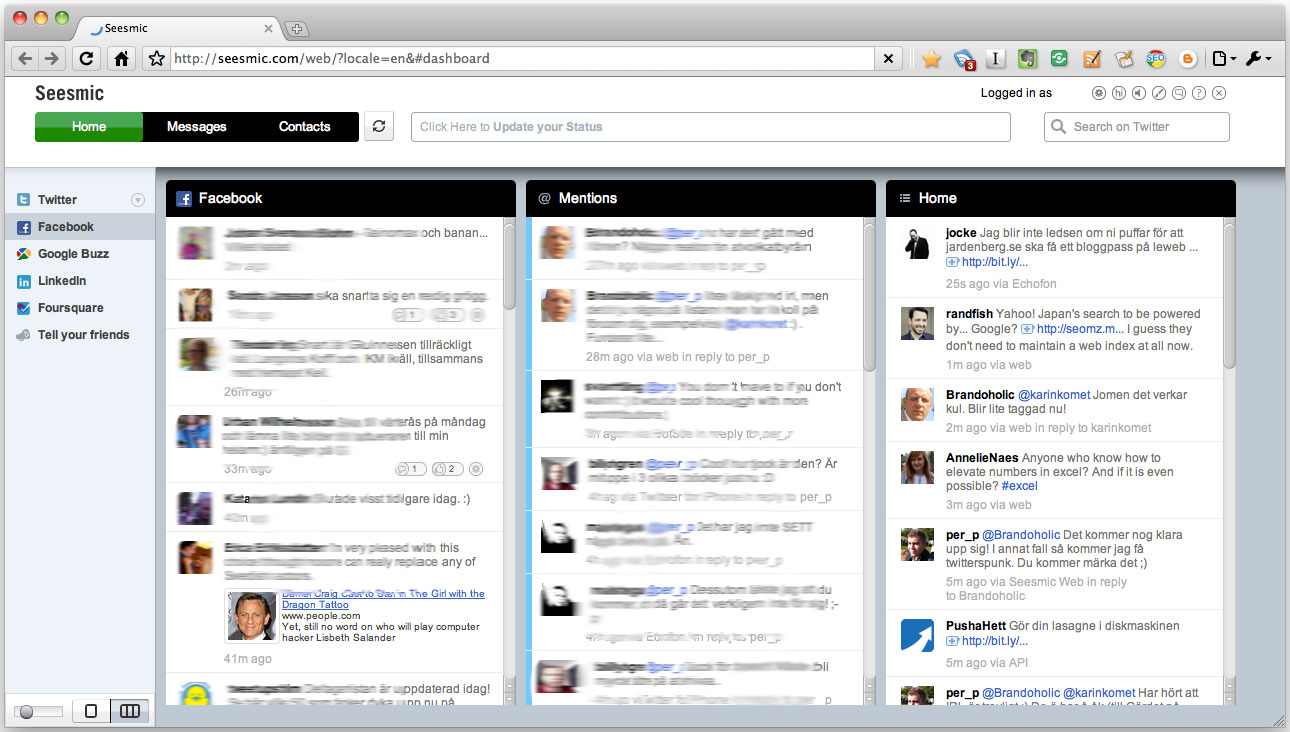Click the Daniel Craig article thumbnail
This screenshot has height=732, width=1290.
[x=252, y=615]
